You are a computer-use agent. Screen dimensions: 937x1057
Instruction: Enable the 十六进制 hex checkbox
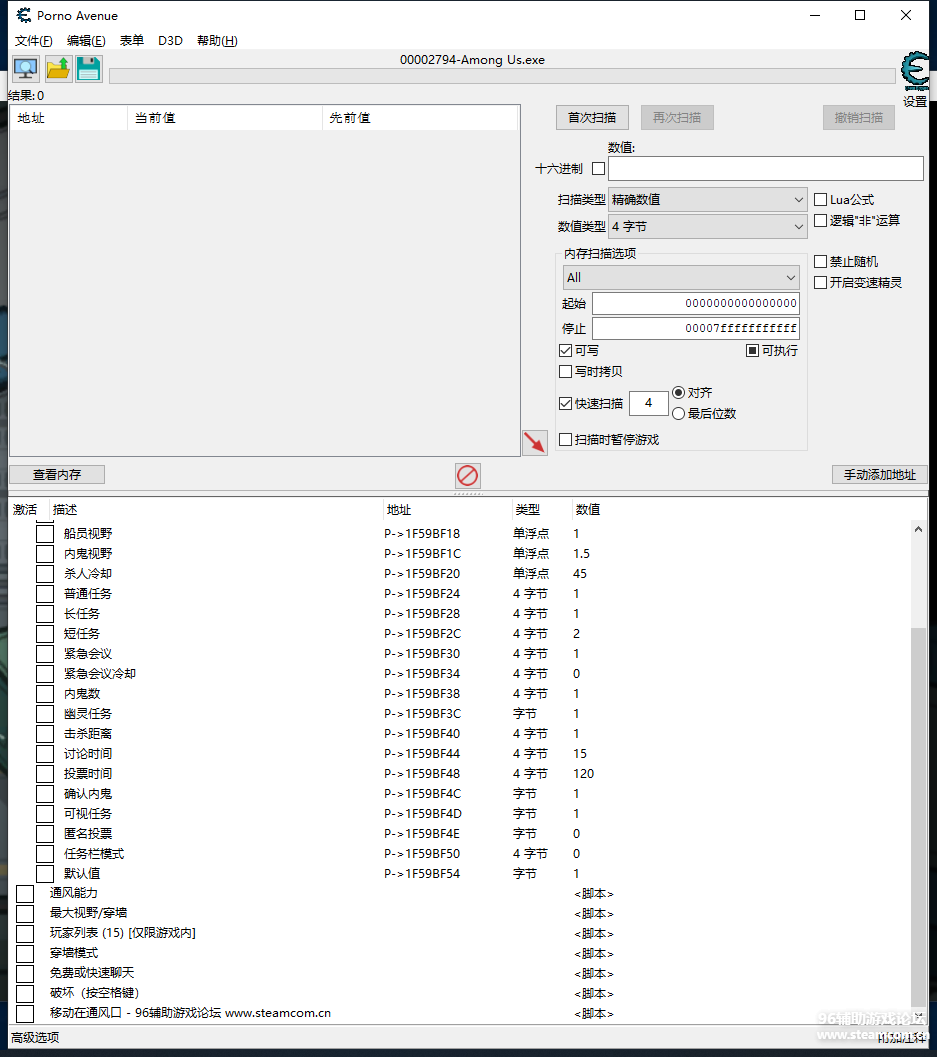coord(598,169)
